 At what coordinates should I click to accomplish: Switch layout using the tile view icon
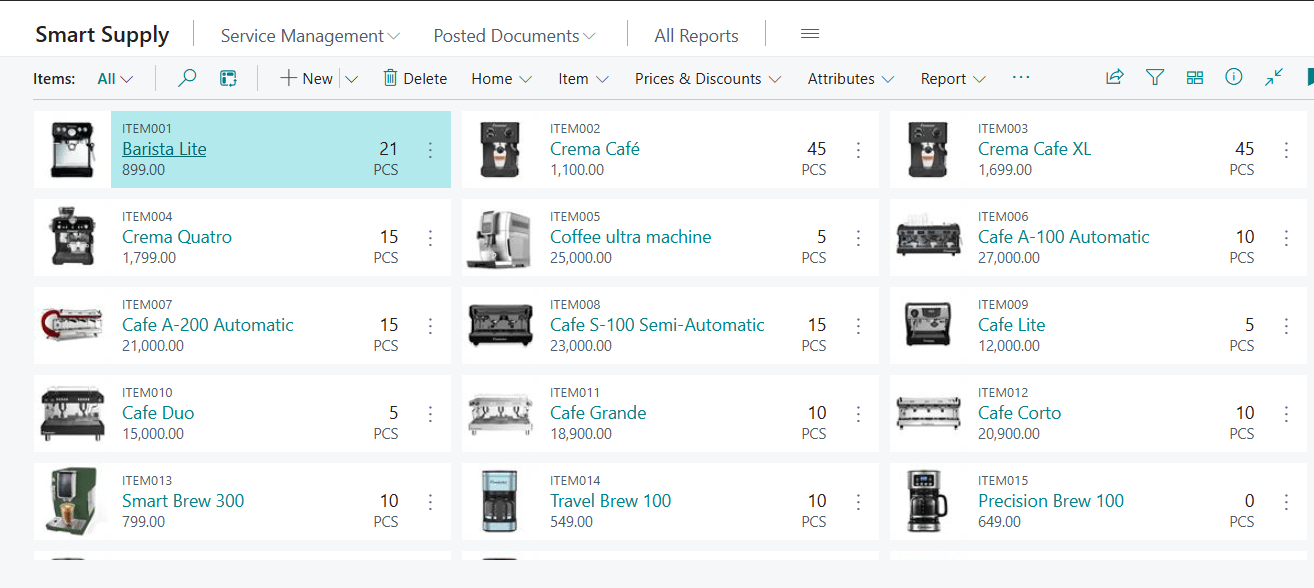pos(1194,78)
